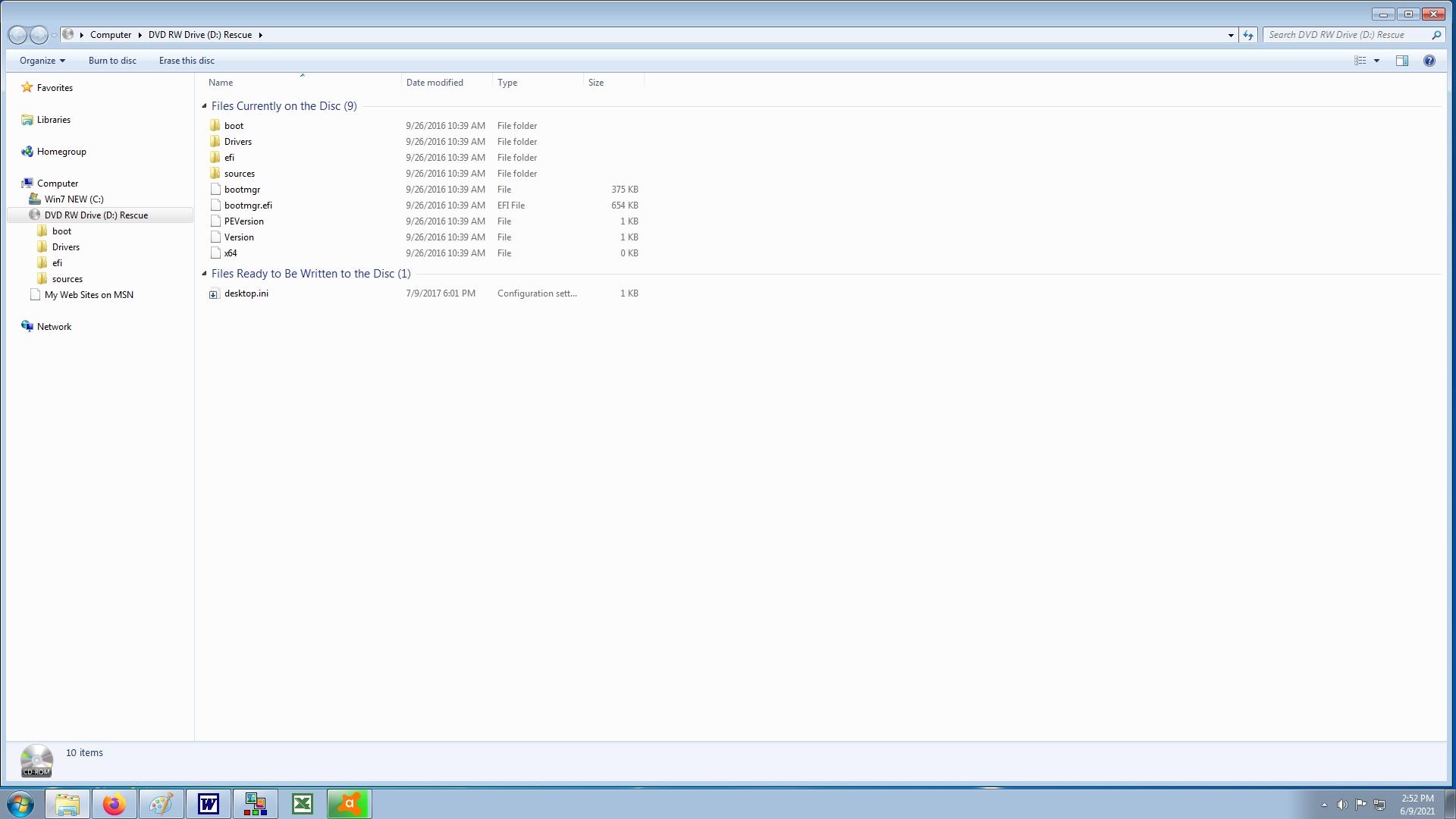Click Erase this disc
Screen dimensions: 1456x819
[187, 61]
